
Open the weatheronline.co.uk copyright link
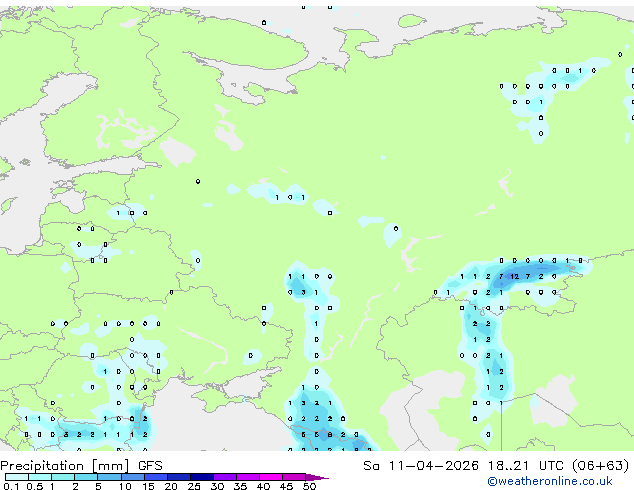point(550,481)
